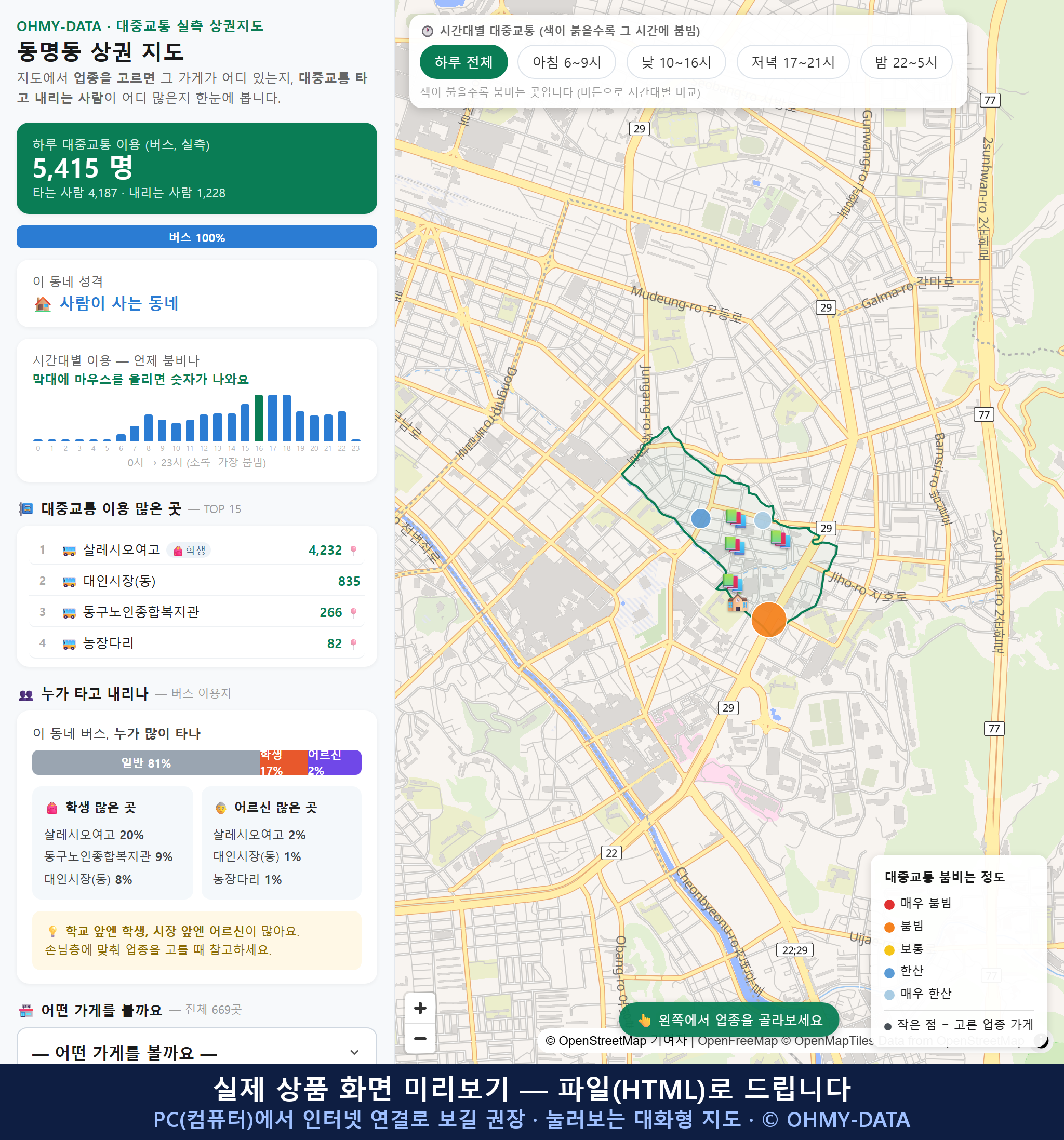The height and width of the screenshot is (1140, 1064).
Task: Click the 8시 bar in hourly chart
Action: click(149, 427)
